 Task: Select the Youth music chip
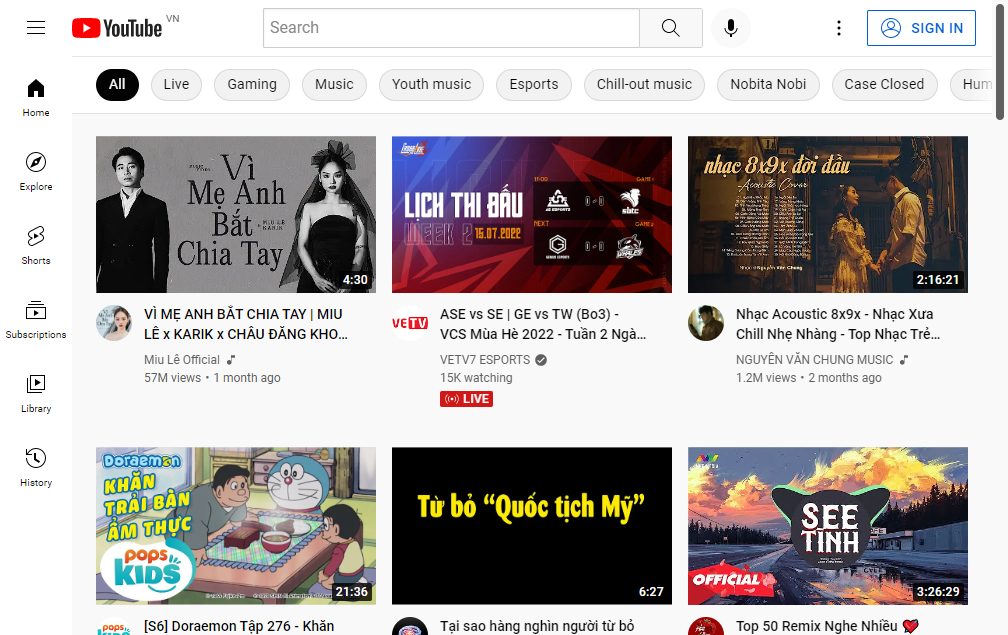tap(431, 84)
